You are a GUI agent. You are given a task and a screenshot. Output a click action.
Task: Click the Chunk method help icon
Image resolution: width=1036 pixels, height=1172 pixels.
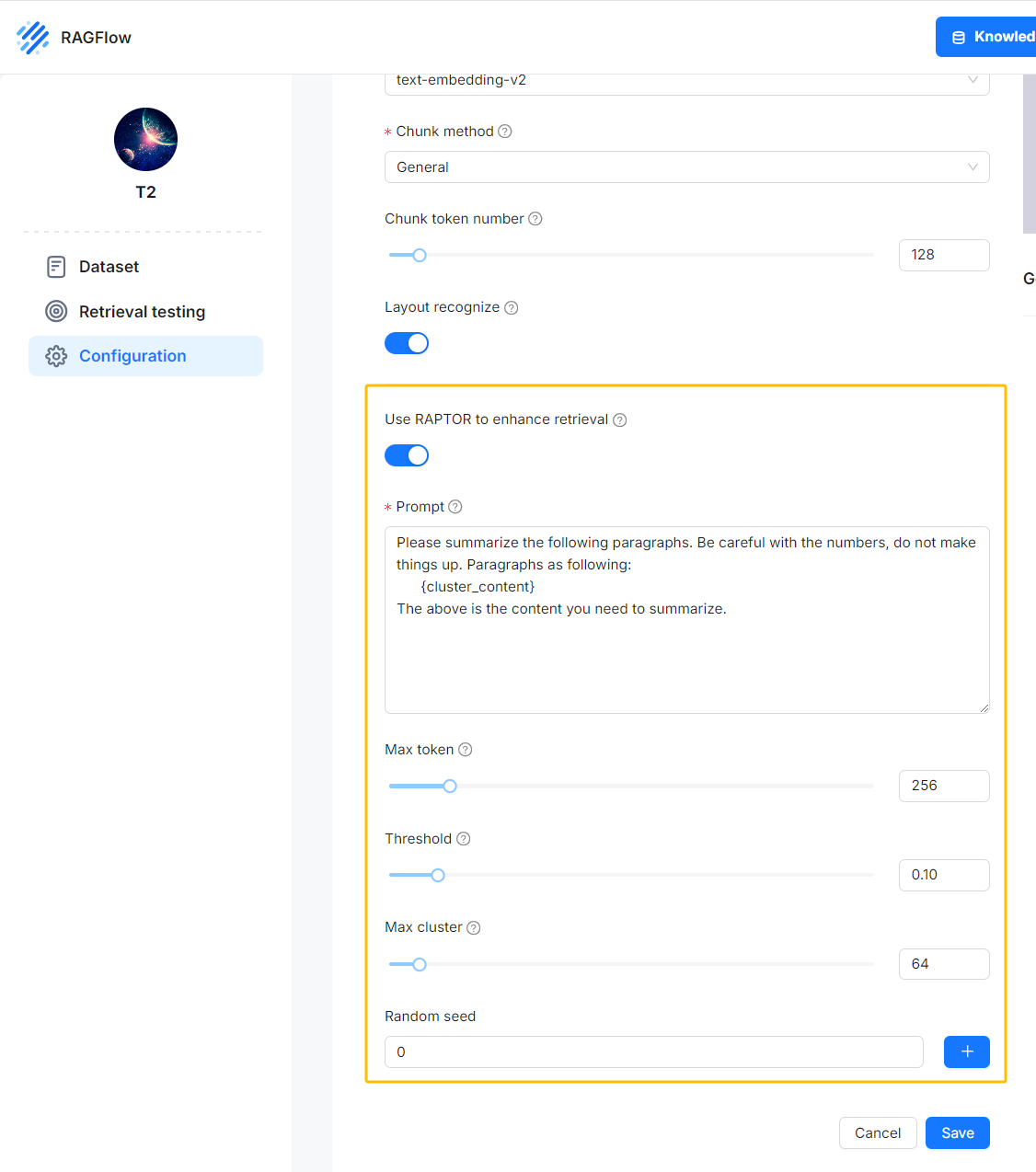(505, 132)
